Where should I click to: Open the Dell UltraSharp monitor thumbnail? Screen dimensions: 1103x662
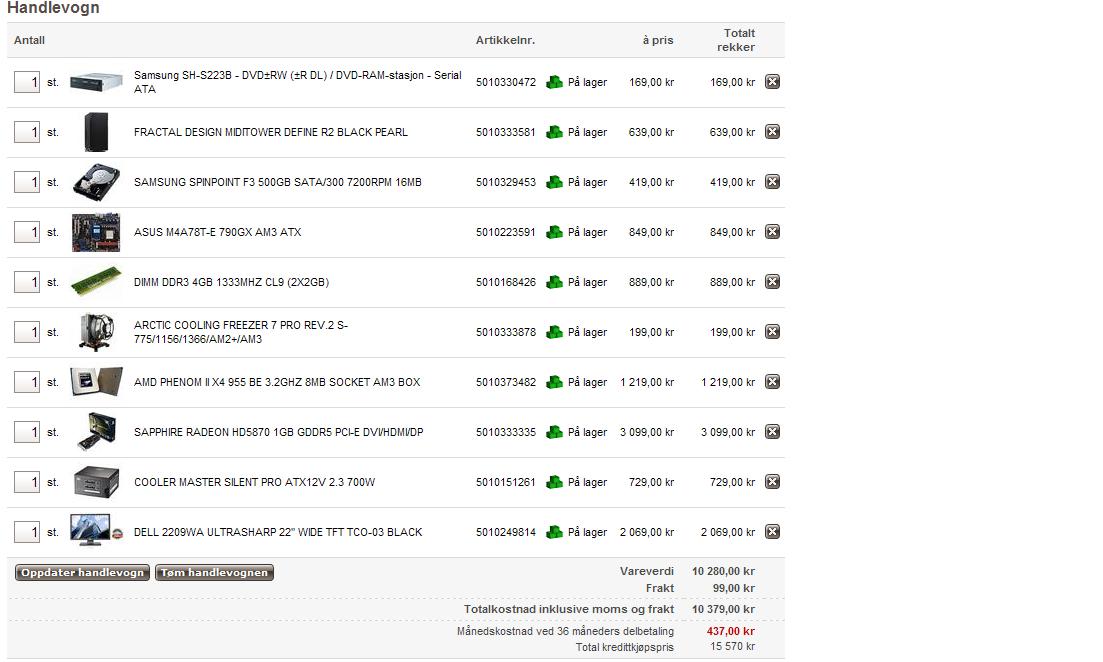[x=96, y=530]
